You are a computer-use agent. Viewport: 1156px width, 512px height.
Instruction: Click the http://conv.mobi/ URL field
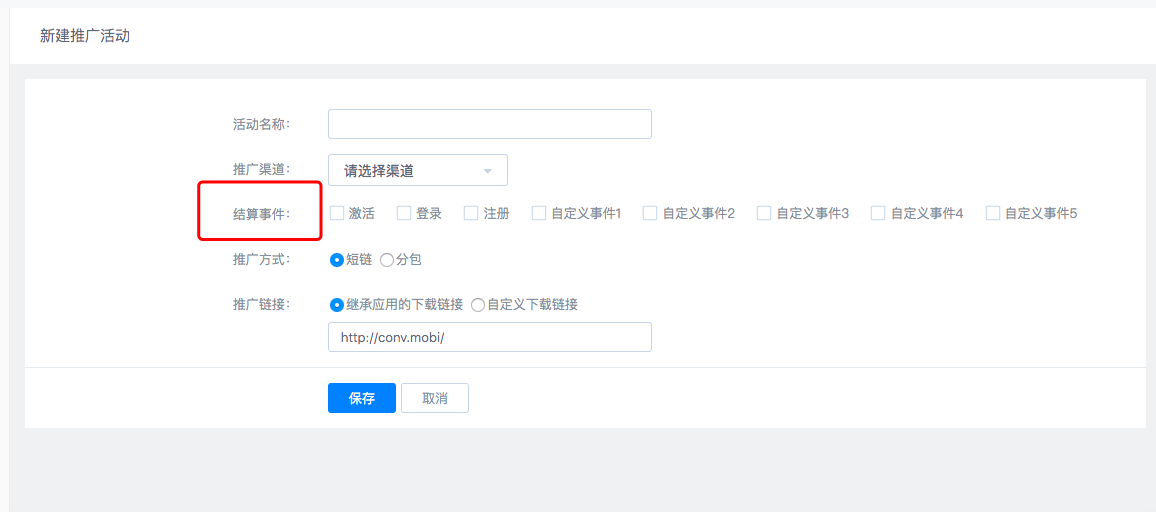click(489, 337)
